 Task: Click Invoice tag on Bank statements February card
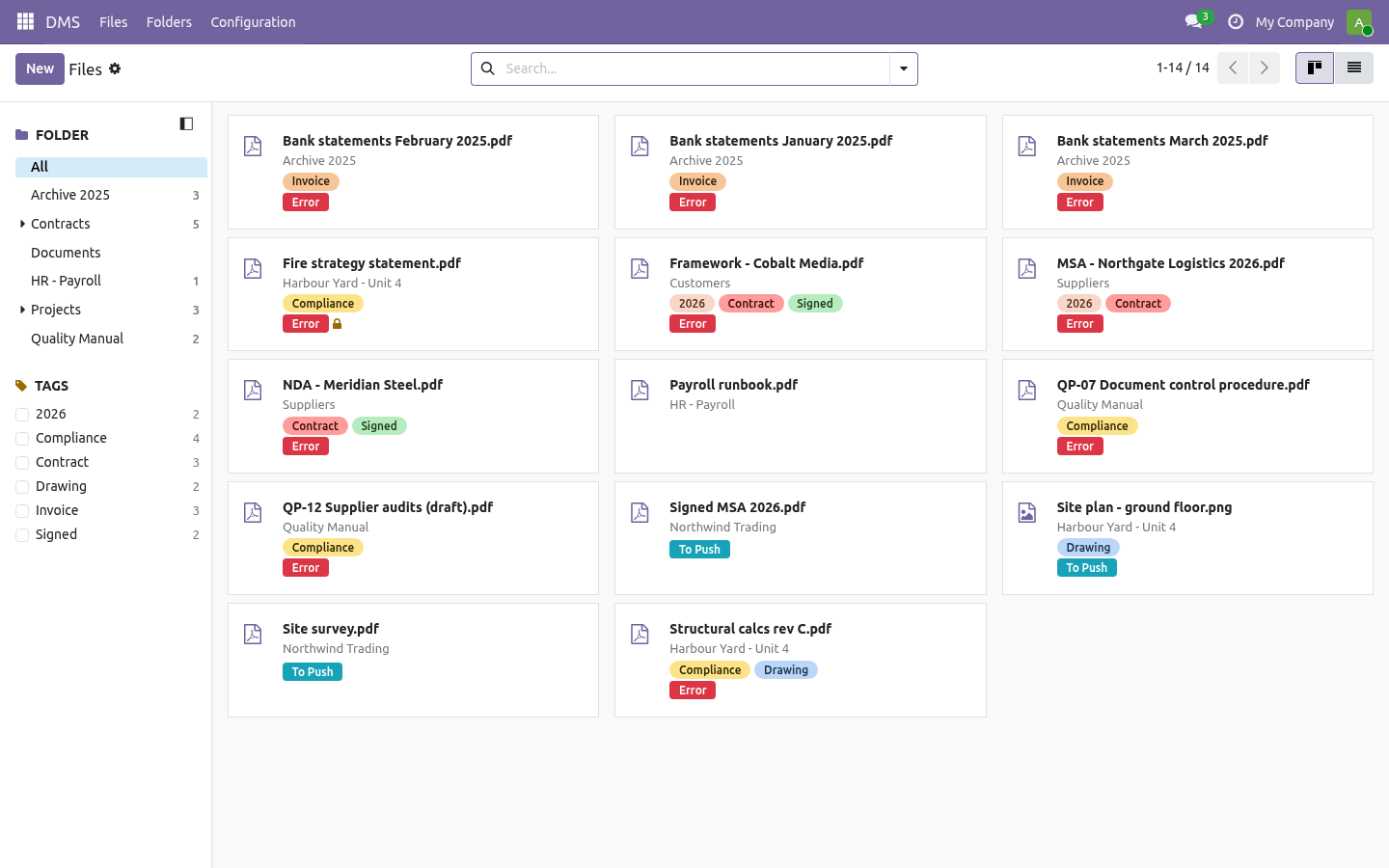(311, 181)
